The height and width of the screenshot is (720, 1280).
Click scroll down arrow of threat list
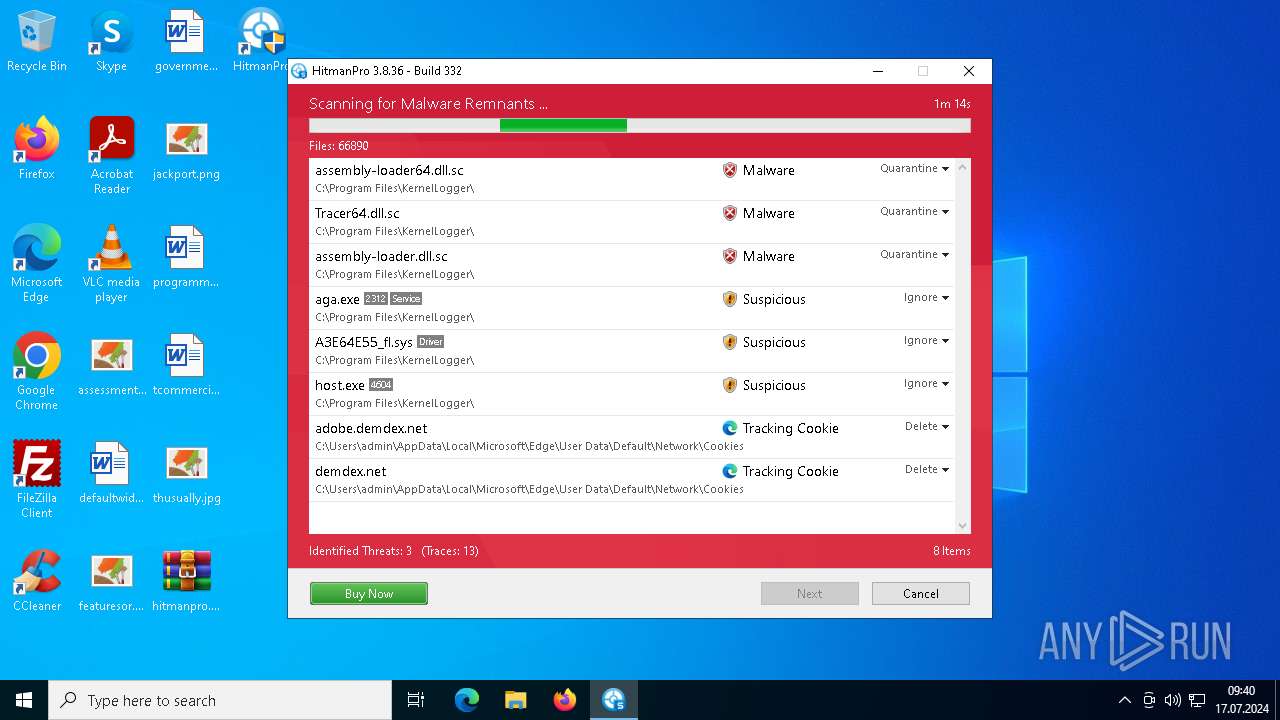(962, 526)
